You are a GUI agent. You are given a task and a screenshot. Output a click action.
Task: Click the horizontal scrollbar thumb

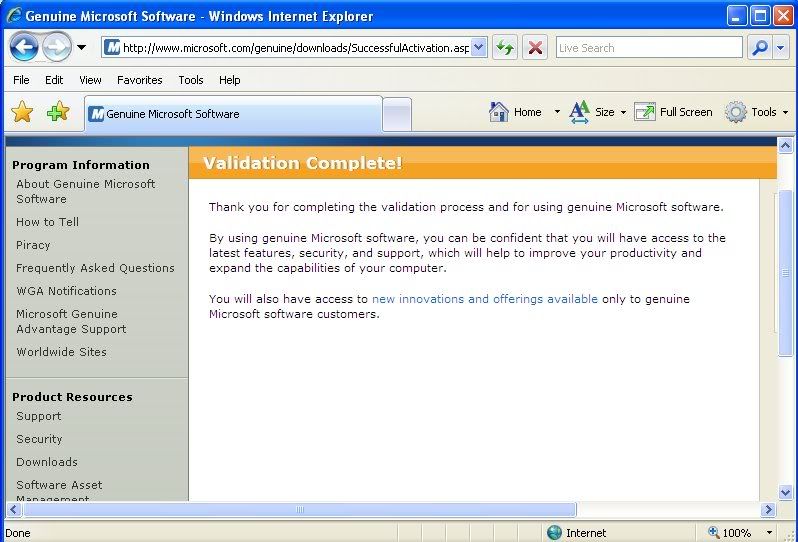(300, 509)
